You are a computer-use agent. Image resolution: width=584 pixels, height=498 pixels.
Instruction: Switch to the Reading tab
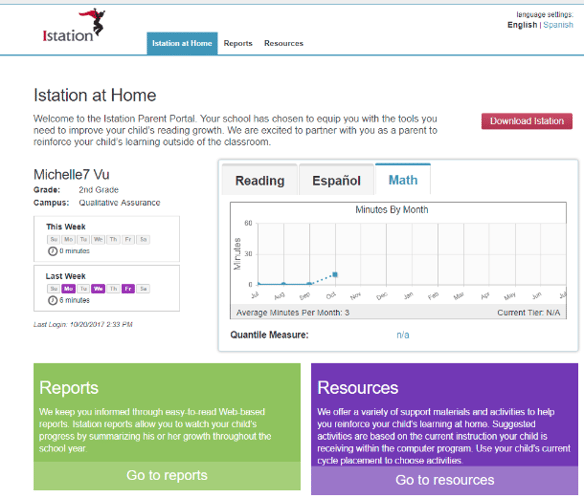(x=260, y=180)
